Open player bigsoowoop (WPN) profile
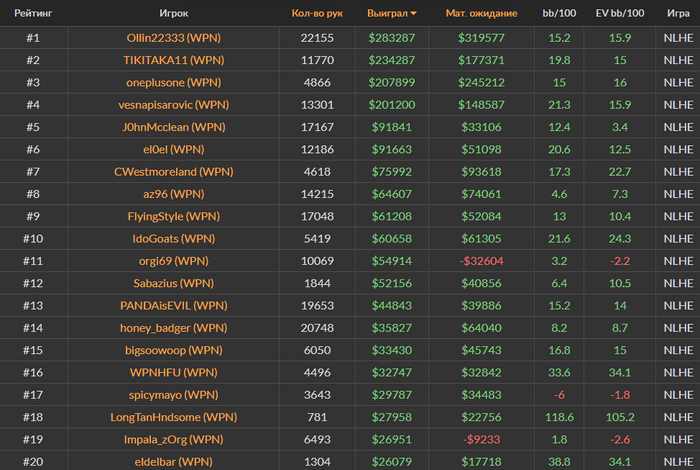Image resolution: width=700 pixels, height=470 pixels. pos(174,350)
